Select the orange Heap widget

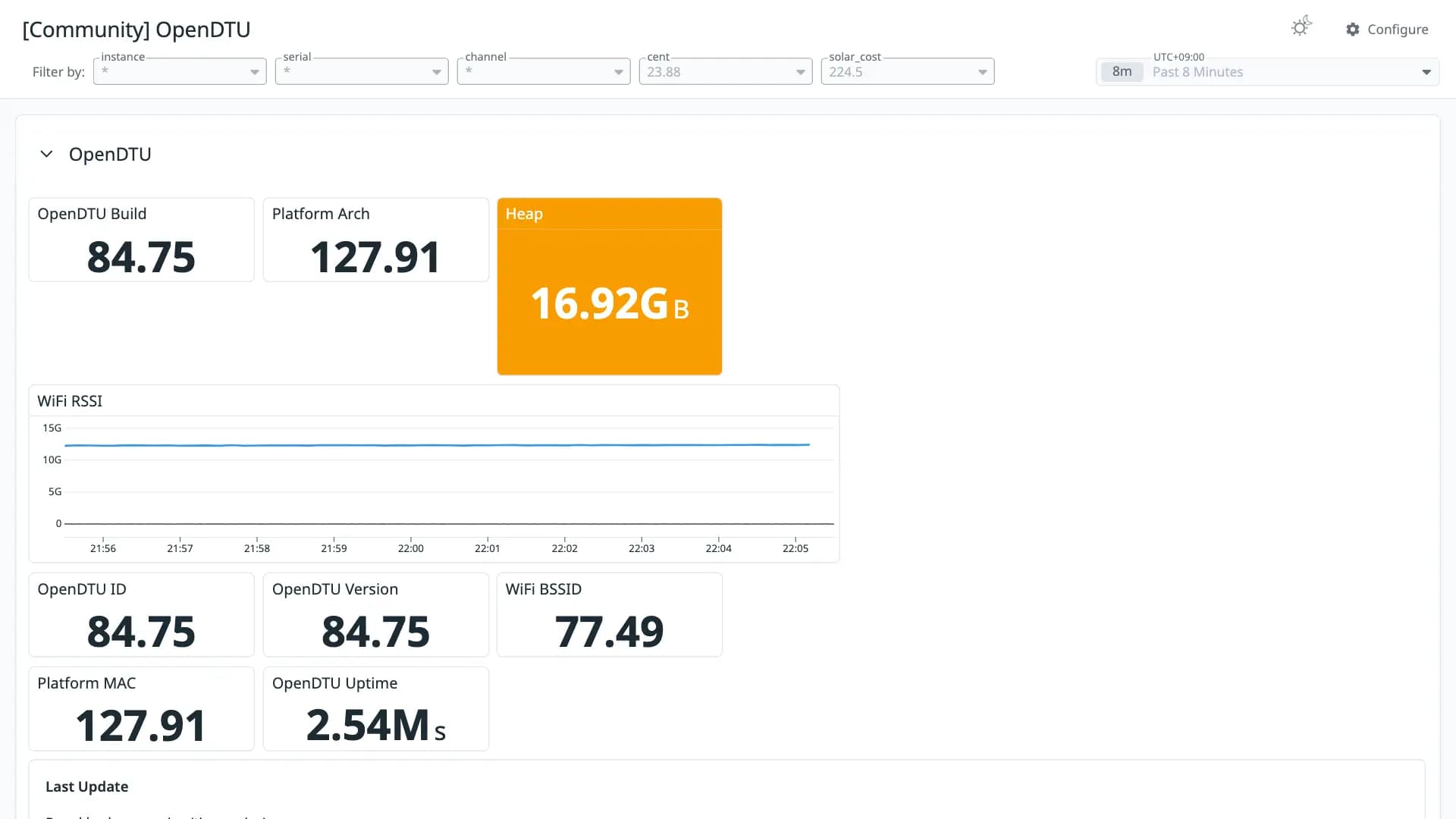[x=610, y=287]
